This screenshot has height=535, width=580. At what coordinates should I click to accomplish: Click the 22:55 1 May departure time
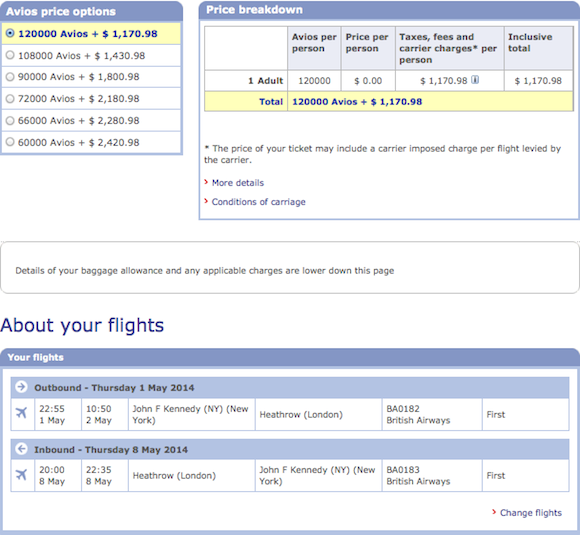point(58,414)
